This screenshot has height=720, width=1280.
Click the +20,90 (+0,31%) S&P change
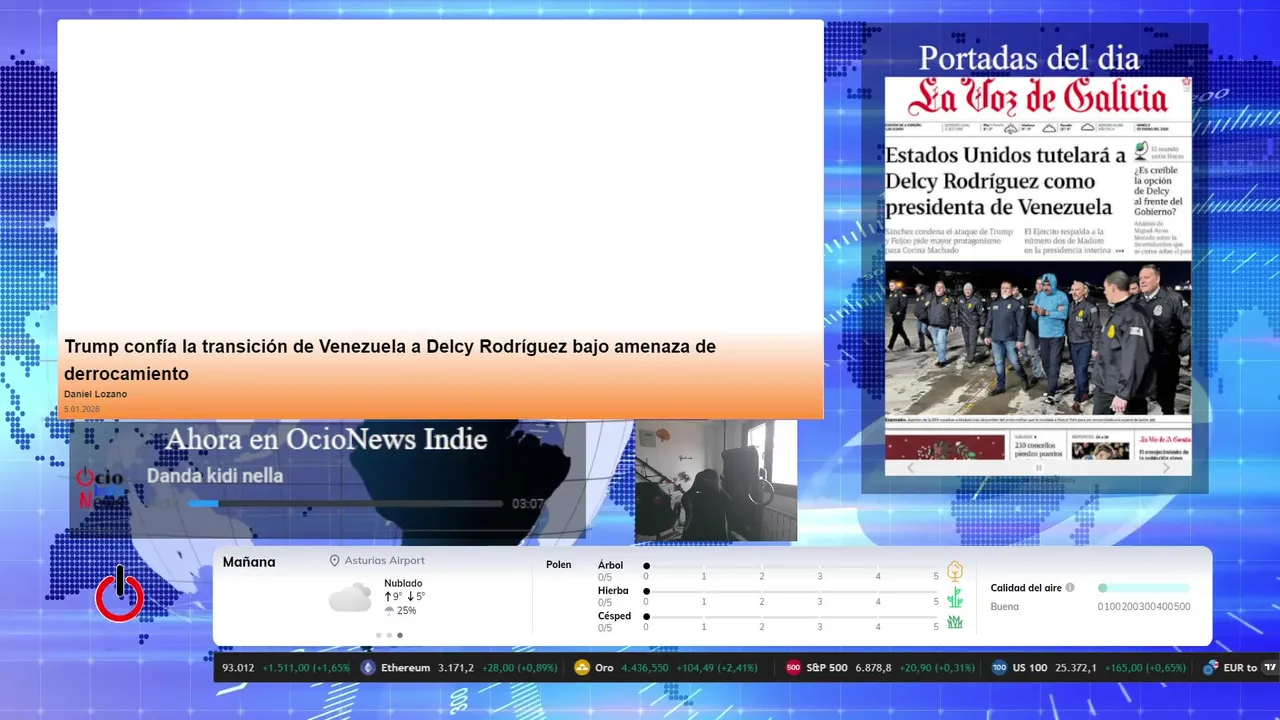937,668
